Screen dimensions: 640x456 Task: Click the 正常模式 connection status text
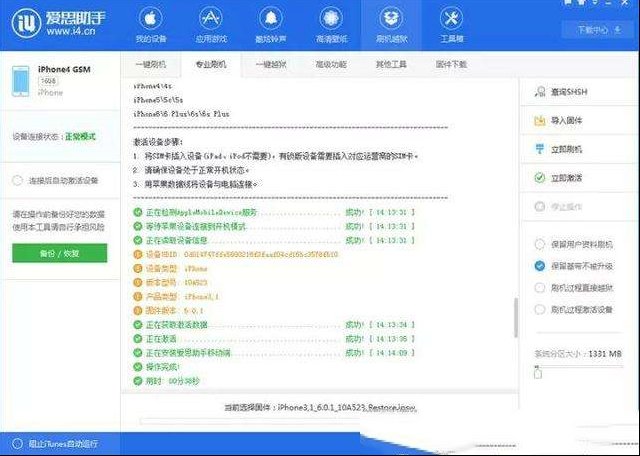[80, 137]
